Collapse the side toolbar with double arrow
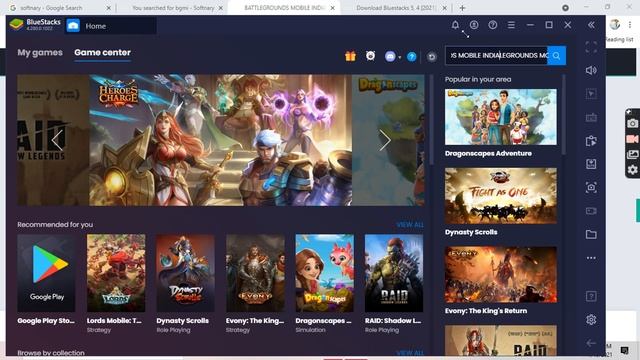The width and height of the screenshot is (640, 360). click(x=591, y=25)
